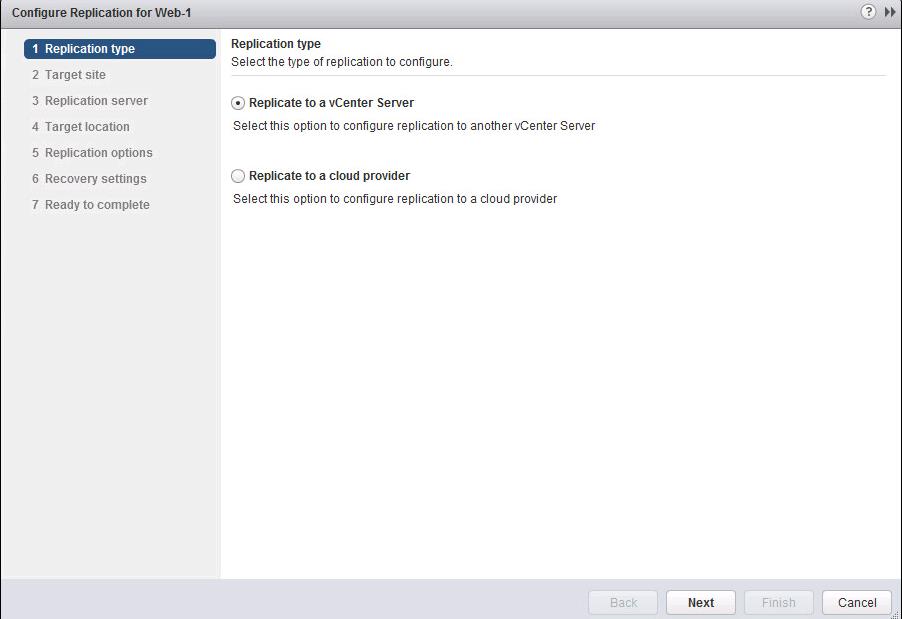The image size is (902, 619).
Task: Click the Next button
Action: (x=701, y=602)
